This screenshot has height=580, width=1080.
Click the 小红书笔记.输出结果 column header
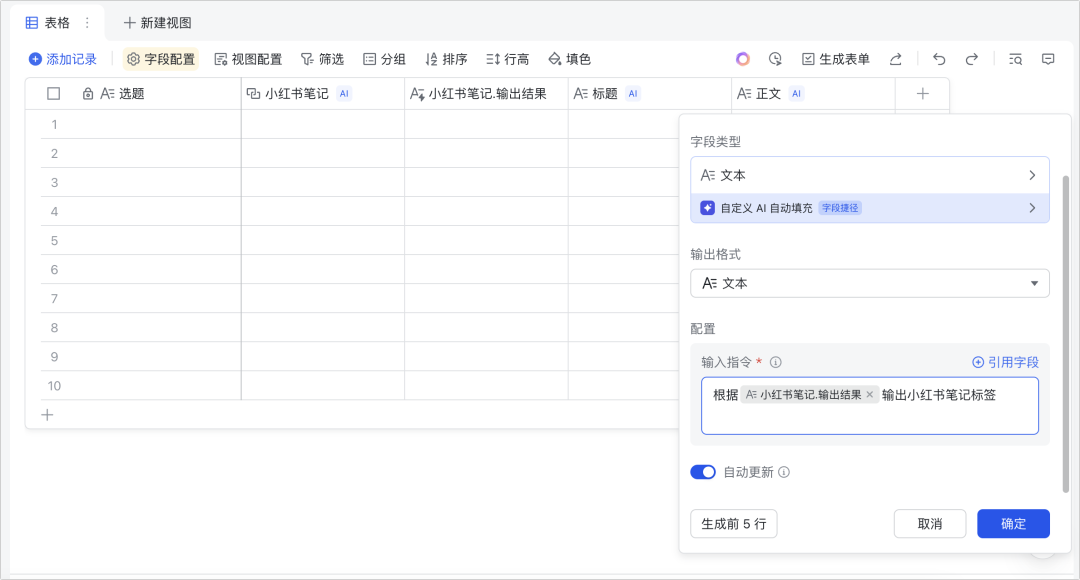pos(486,94)
